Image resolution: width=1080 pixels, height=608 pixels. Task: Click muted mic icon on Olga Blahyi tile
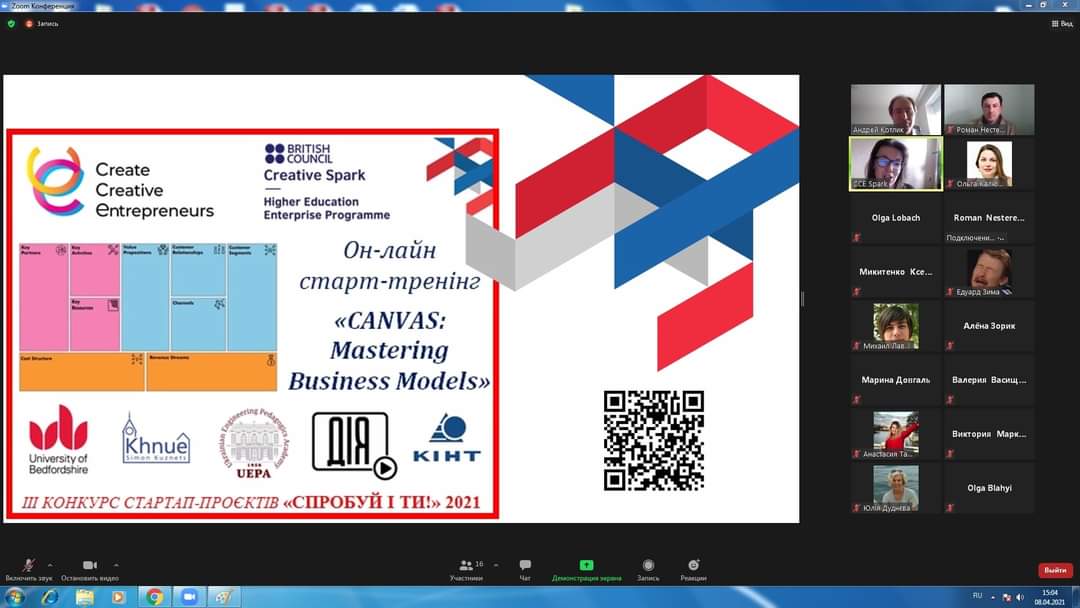pos(951,508)
